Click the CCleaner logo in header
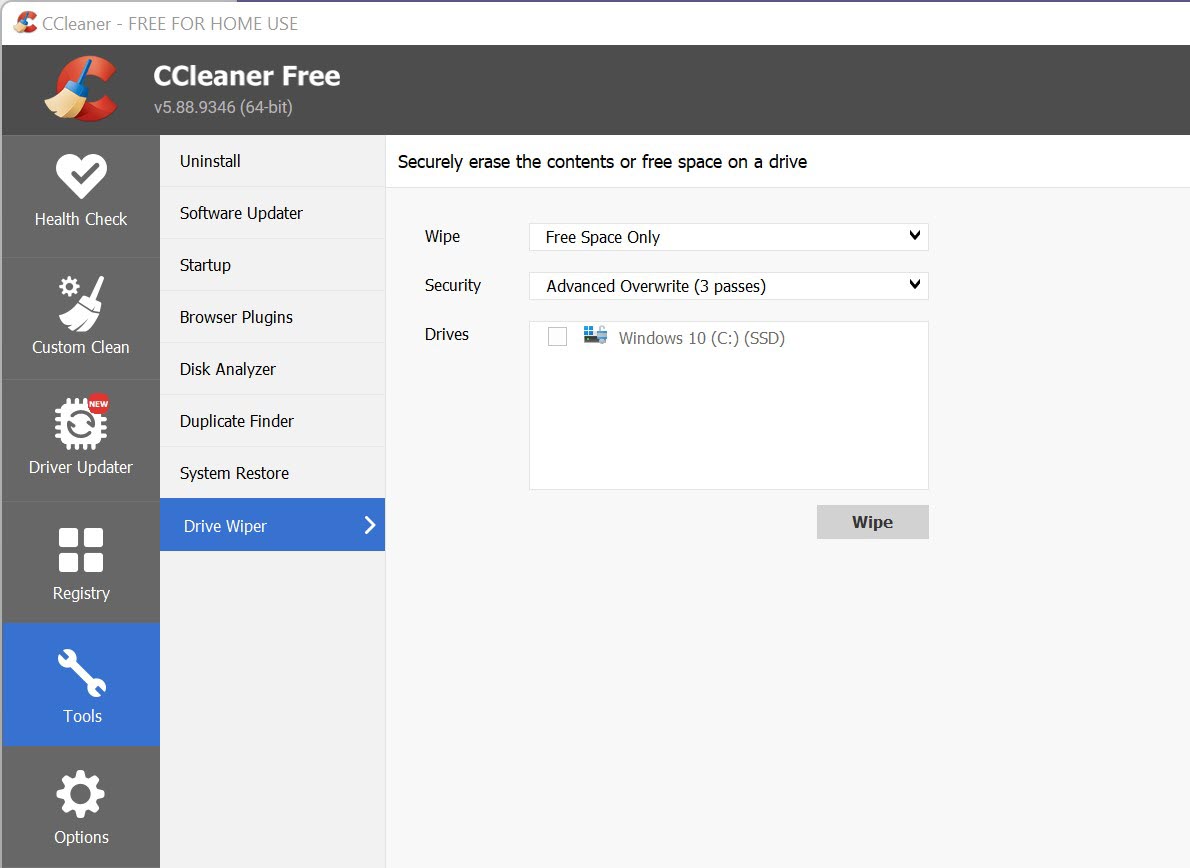Viewport: 1190px width, 868px height. 81,89
